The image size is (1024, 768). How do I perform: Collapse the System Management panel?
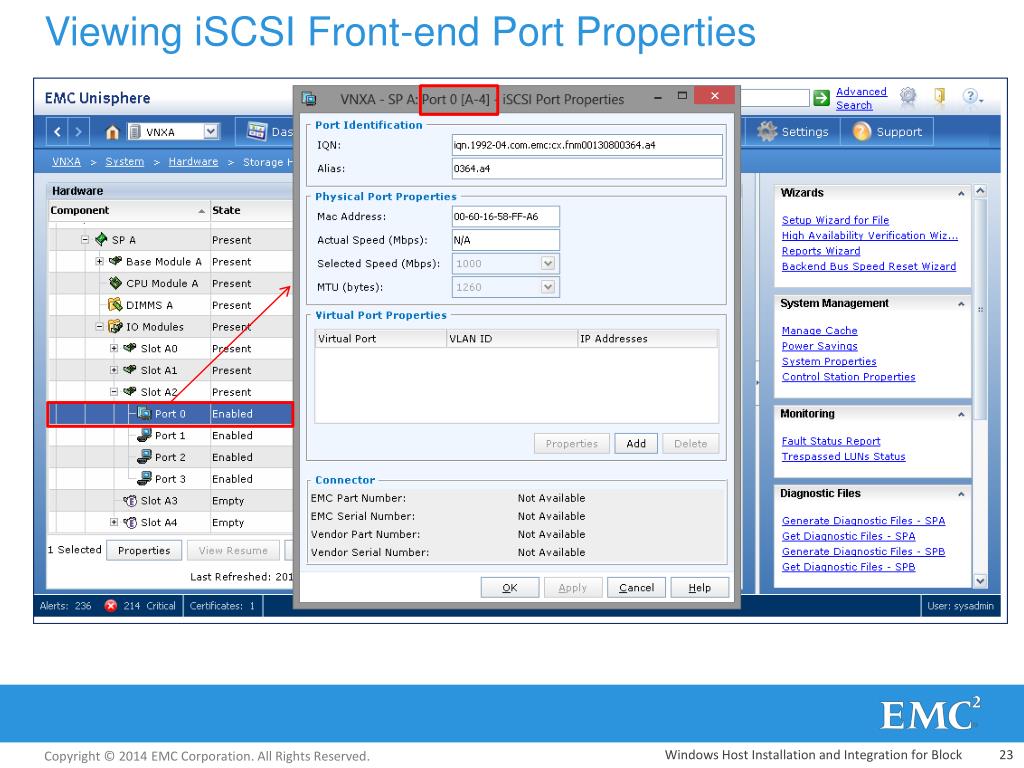pyautogui.click(x=961, y=304)
